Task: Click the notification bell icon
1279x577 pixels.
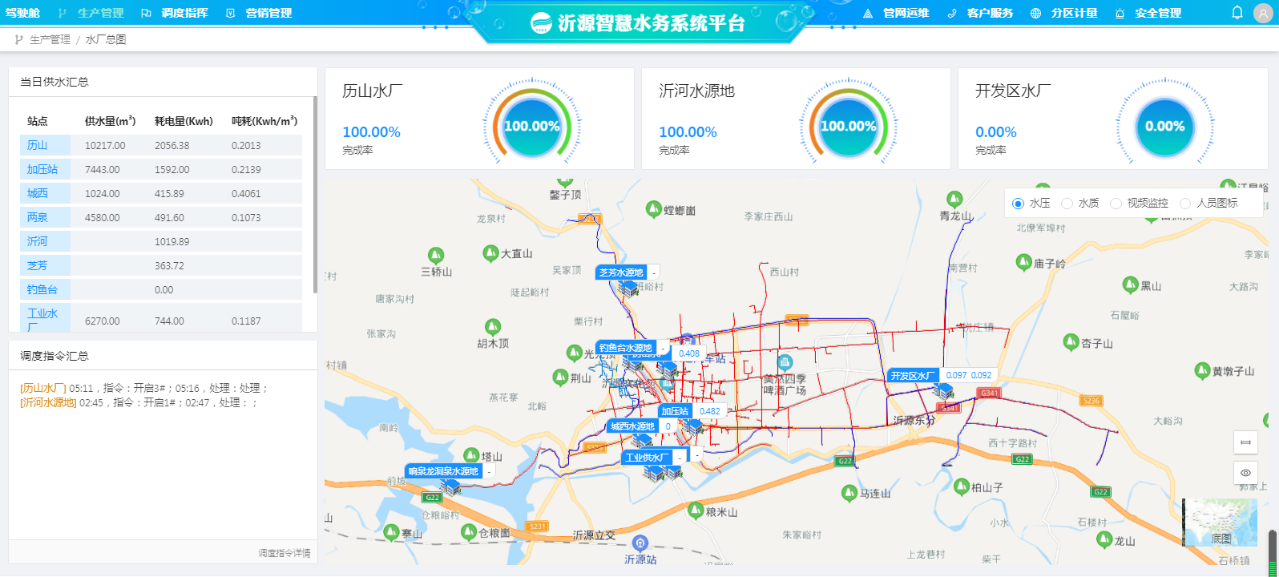Action: coord(1237,13)
